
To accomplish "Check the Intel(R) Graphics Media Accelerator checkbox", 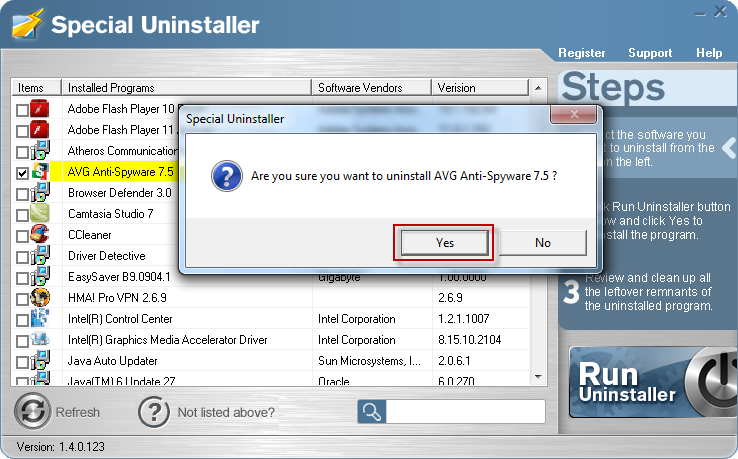I will [22, 341].
